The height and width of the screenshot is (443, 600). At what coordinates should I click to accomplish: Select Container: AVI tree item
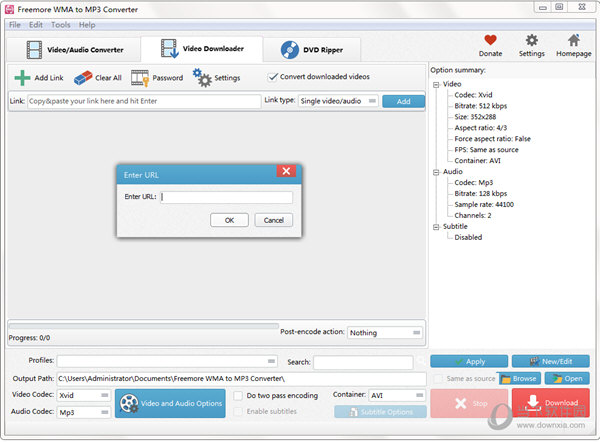(x=477, y=161)
